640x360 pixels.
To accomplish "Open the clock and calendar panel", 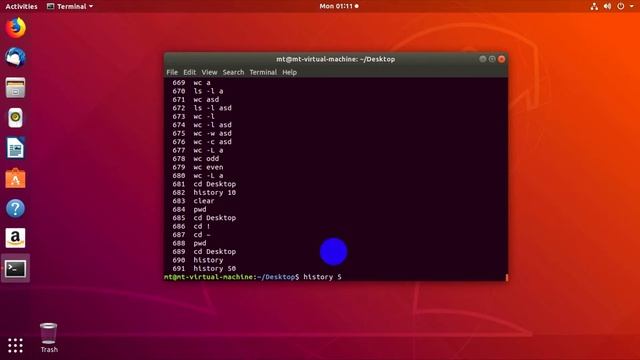I will 339,6.
